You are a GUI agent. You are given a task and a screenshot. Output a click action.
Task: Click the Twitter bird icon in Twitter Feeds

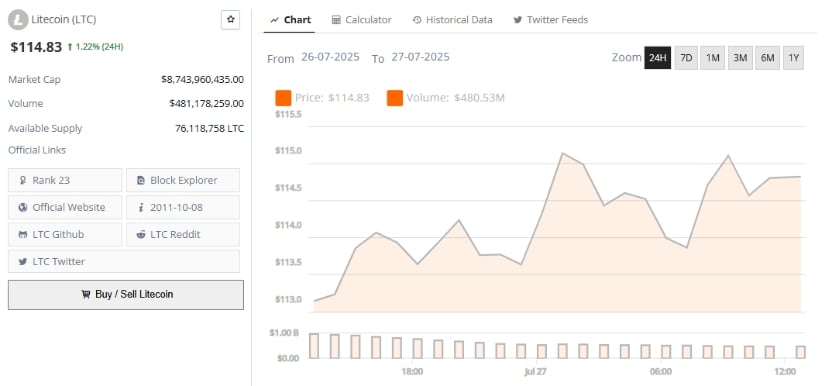(x=518, y=20)
